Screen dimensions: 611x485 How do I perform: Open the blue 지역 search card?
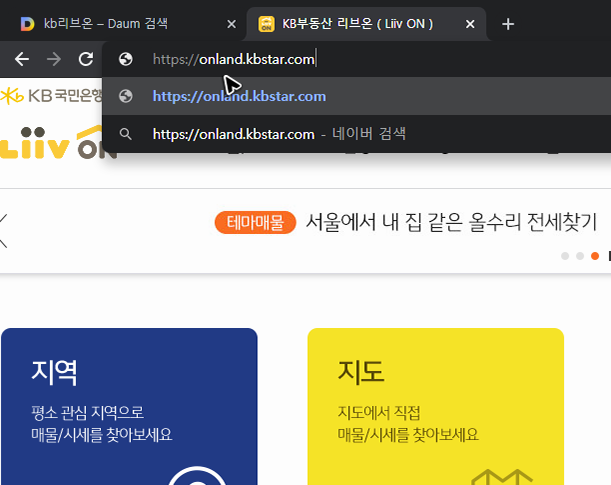(x=129, y=406)
